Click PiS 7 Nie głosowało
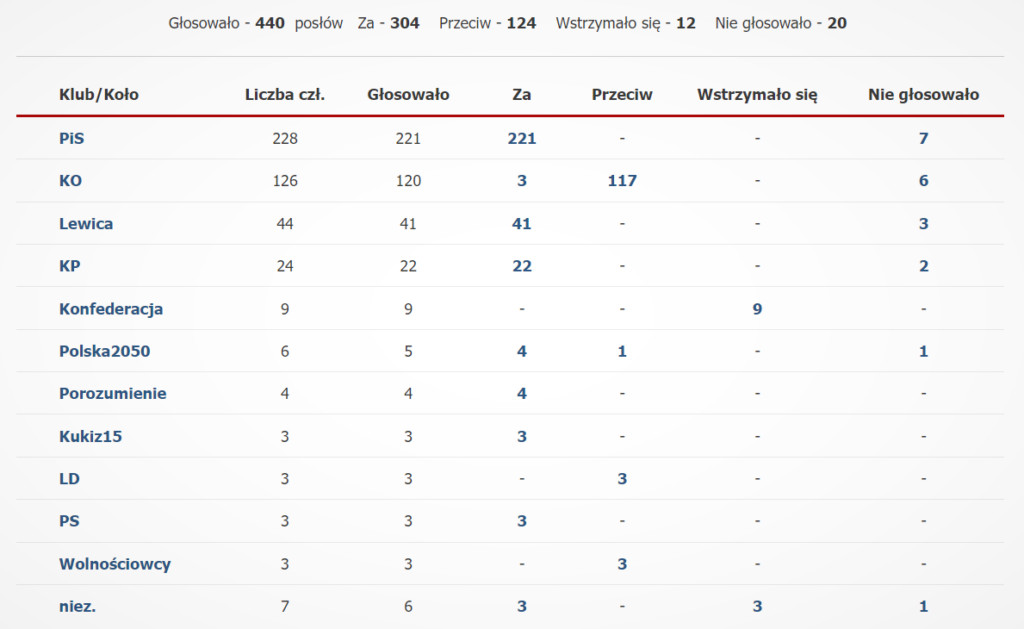Viewport: 1024px width, 629px height. click(923, 138)
